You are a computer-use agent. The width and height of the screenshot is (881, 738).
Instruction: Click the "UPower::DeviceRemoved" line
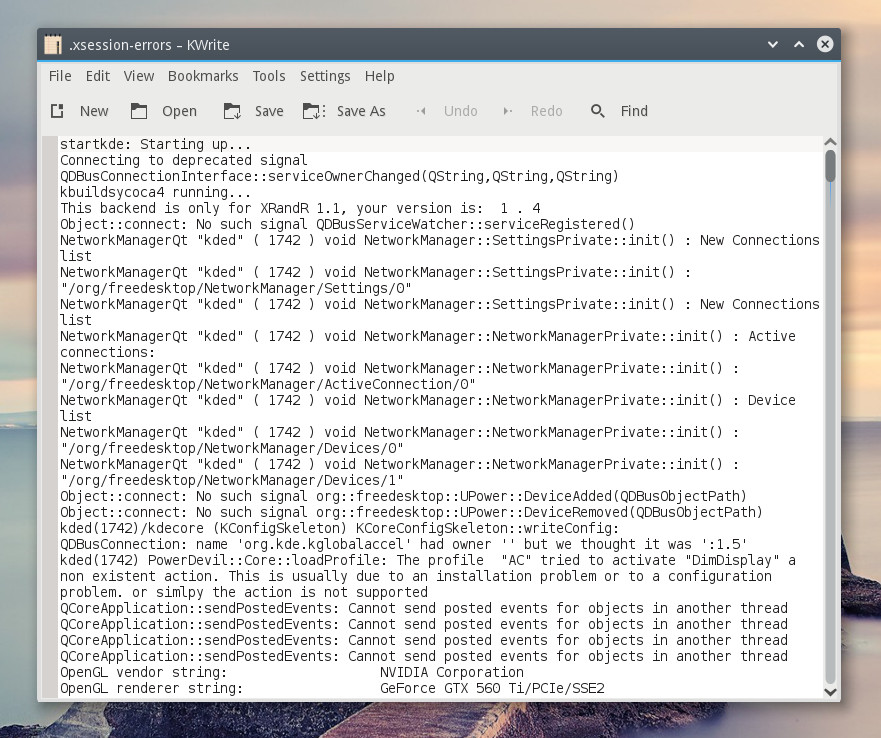click(x=411, y=513)
